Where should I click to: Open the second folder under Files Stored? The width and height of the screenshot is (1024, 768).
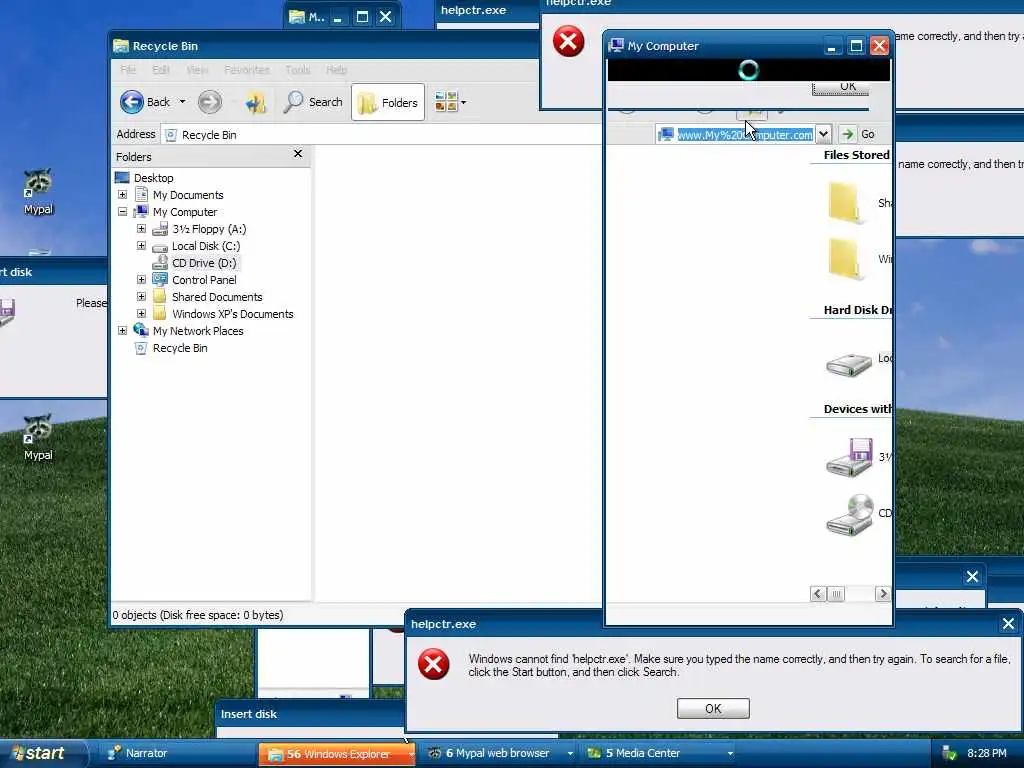(844, 259)
